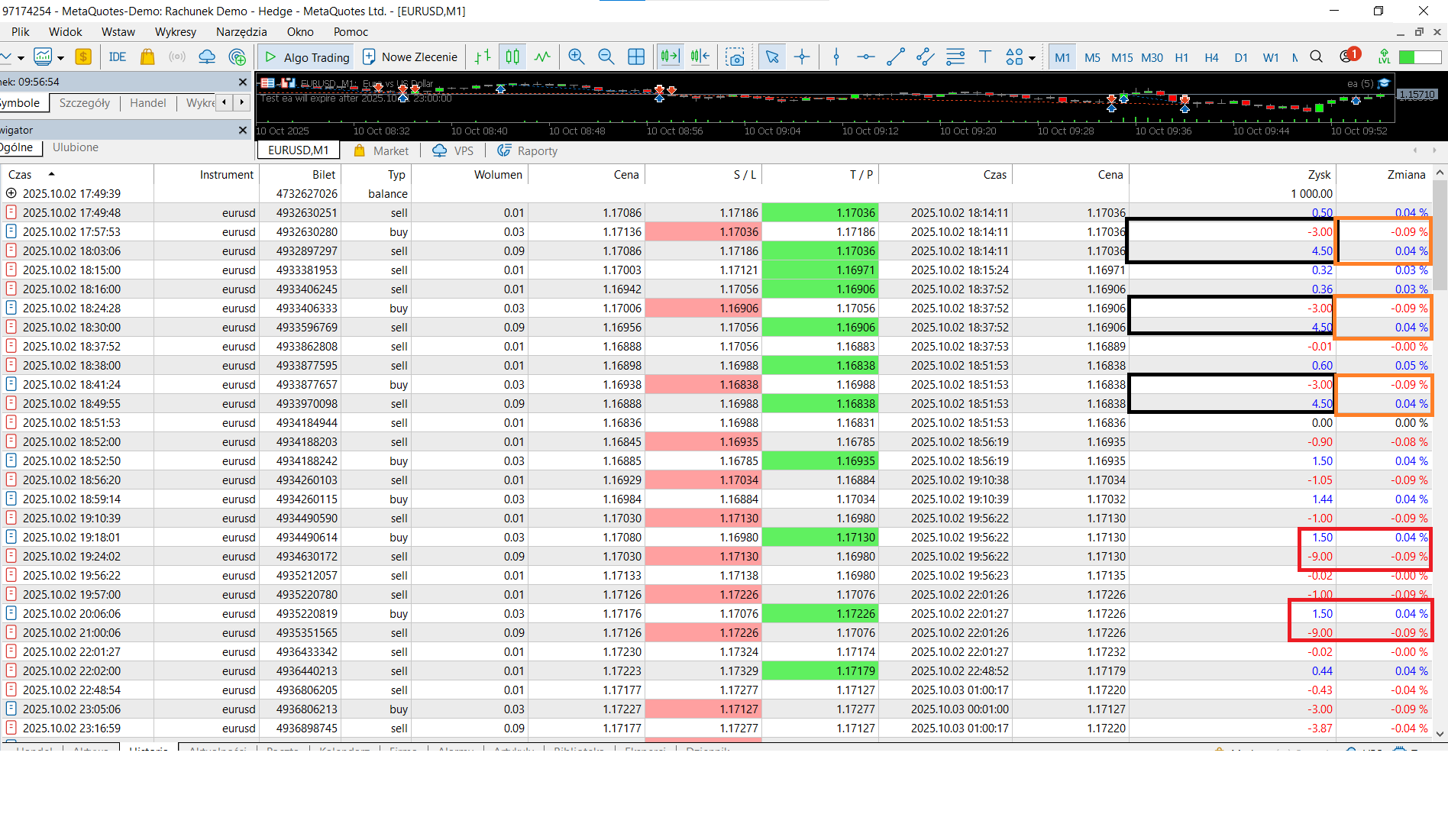Viewport: 1448px width, 840px height.
Task: Expand the balance row plus icon
Action: coord(11,194)
